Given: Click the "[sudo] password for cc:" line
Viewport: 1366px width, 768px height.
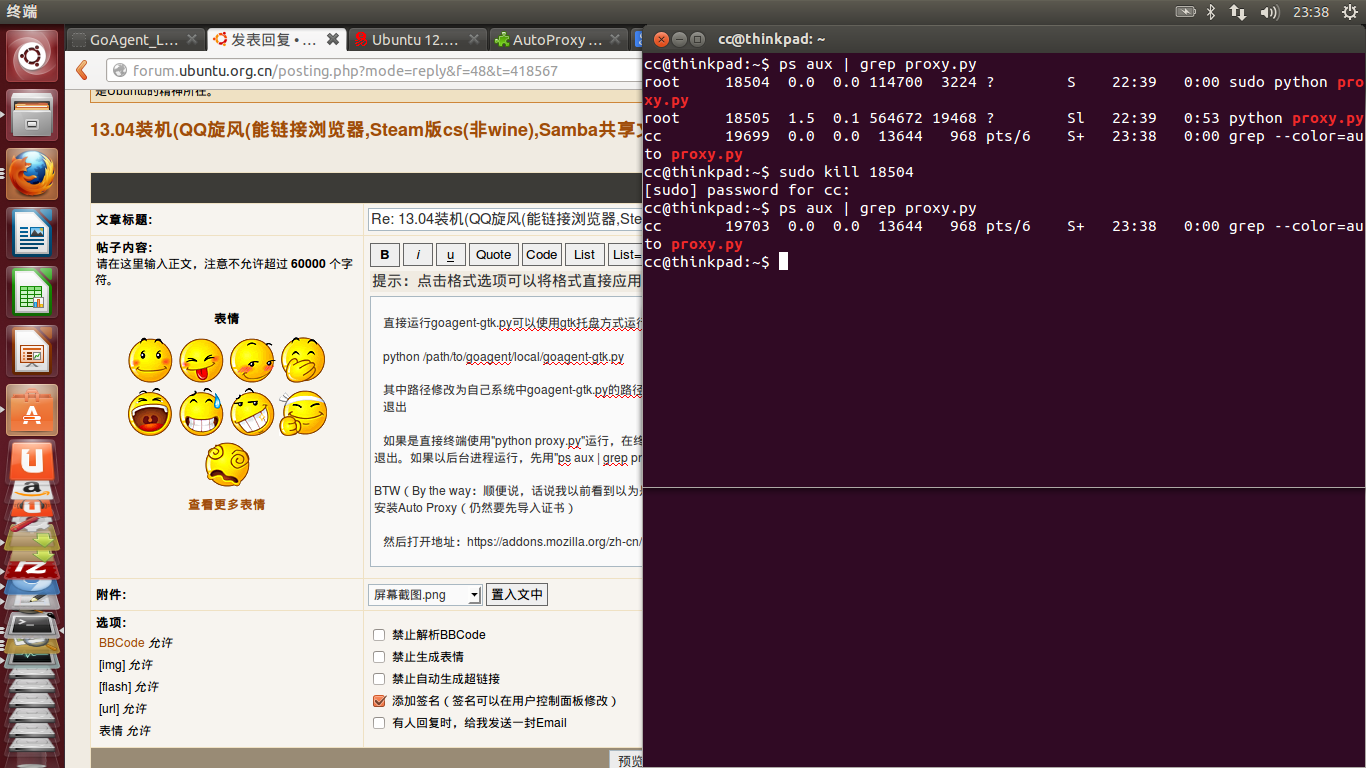Looking at the screenshot, I should [747, 190].
